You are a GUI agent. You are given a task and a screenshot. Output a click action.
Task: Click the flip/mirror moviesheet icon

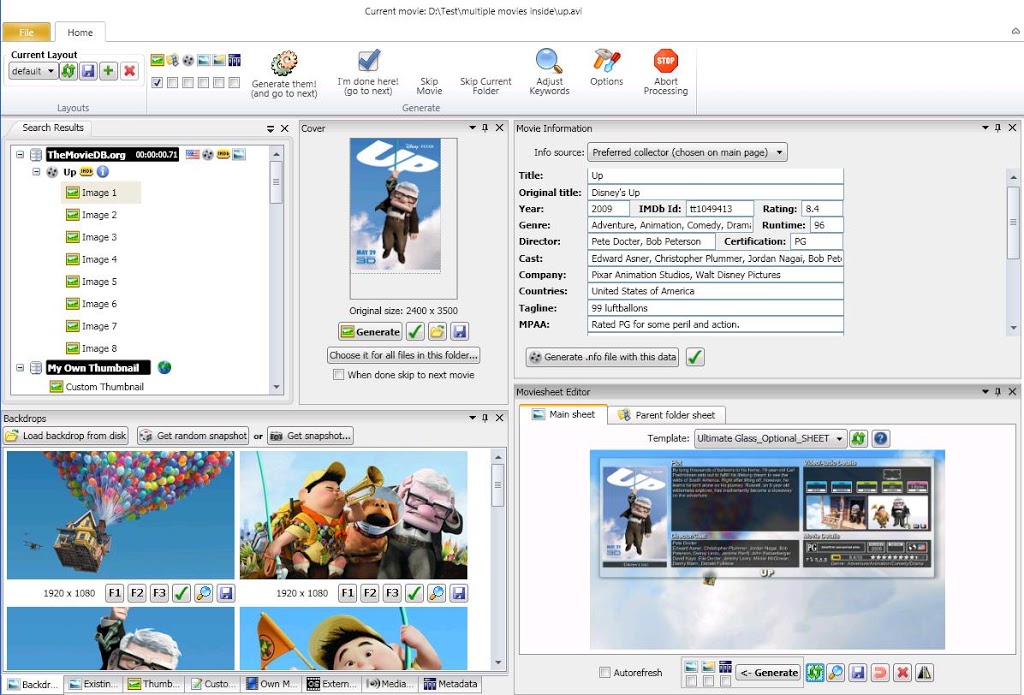(x=925, y=672)
